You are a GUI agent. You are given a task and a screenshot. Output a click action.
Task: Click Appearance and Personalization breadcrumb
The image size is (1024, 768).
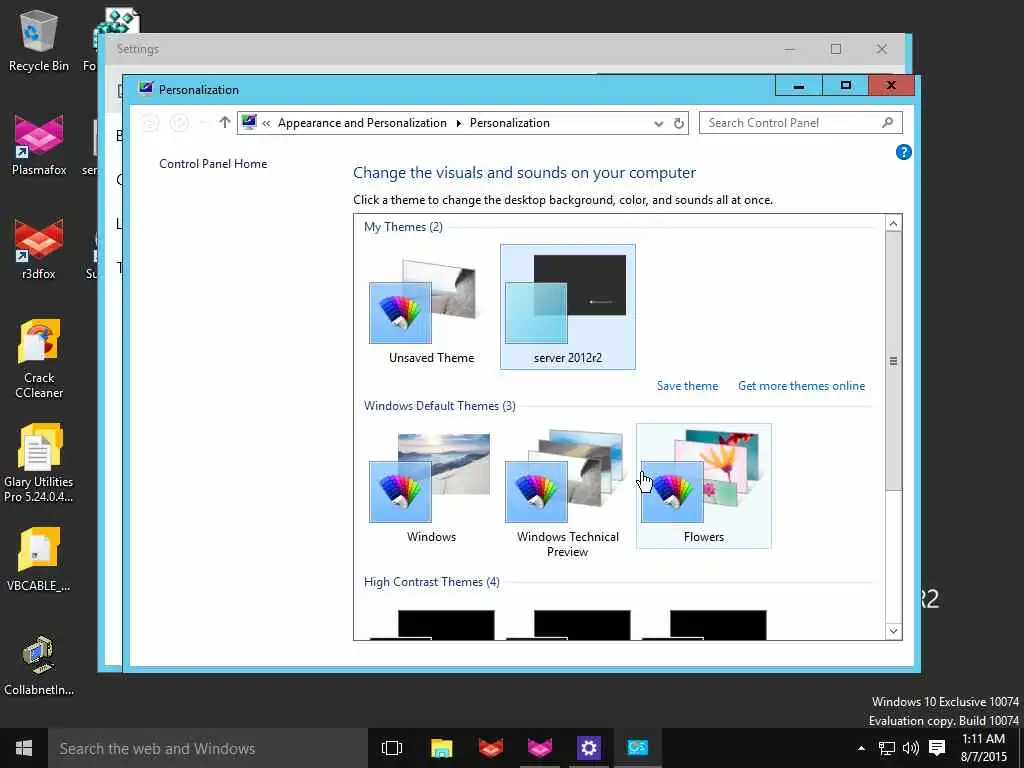click(362, 123)
